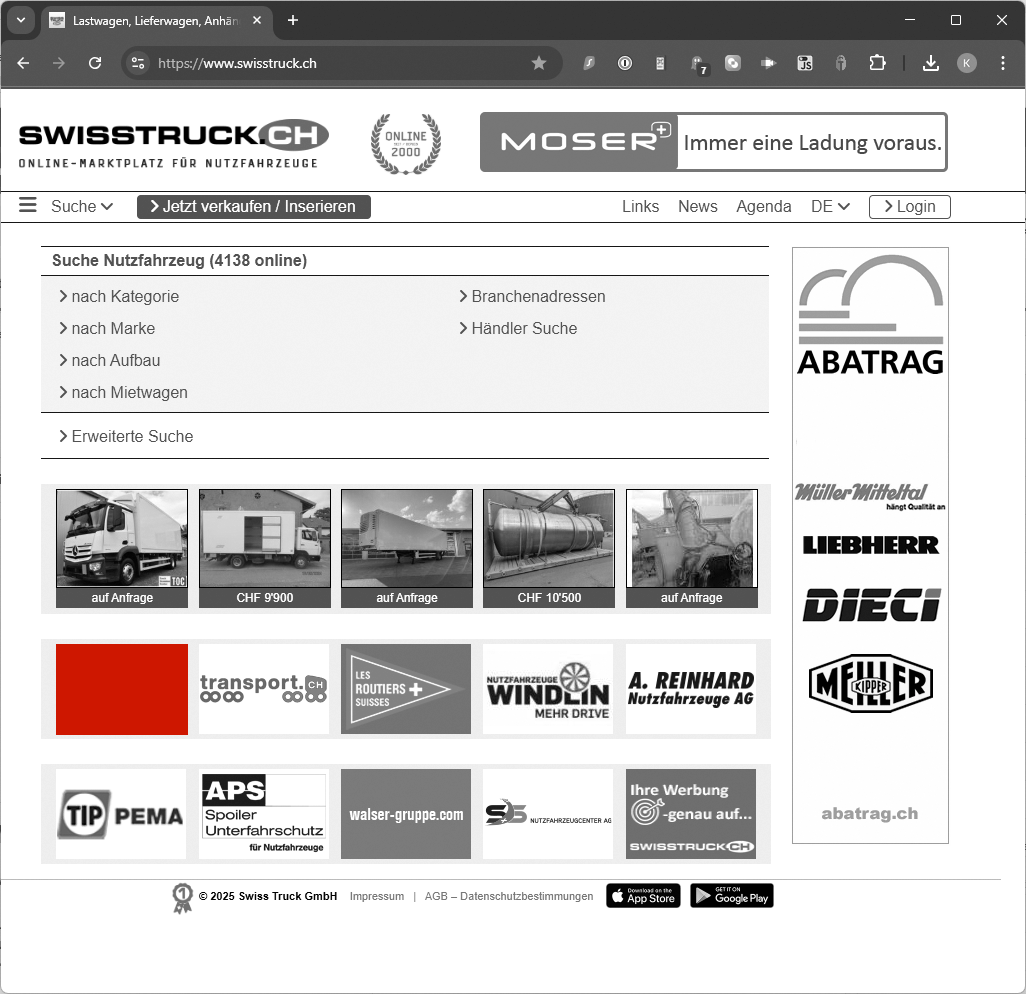
Task: Click the Login button
Action: coord(910,207)
